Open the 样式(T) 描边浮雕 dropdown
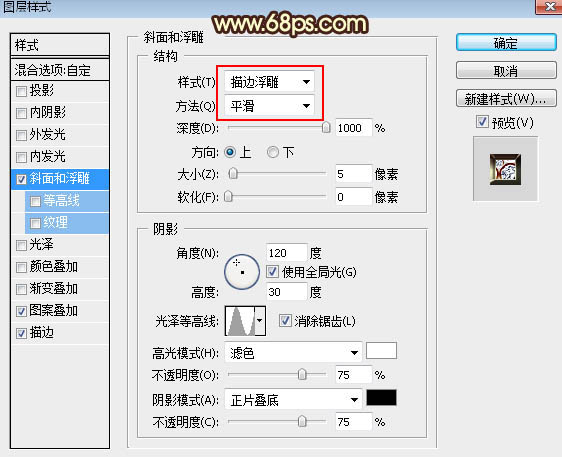The height and width of the screenshot is (457, 562). tap(269, 82)
